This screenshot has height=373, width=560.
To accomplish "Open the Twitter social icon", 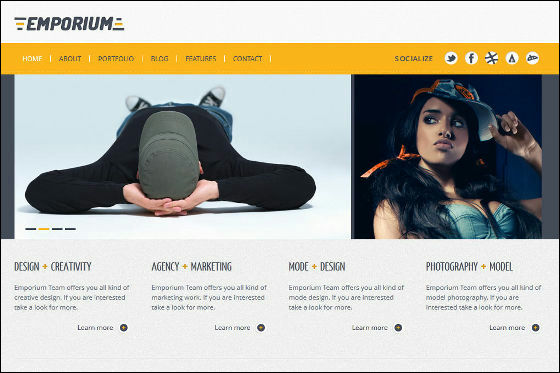I will (451, 58).
